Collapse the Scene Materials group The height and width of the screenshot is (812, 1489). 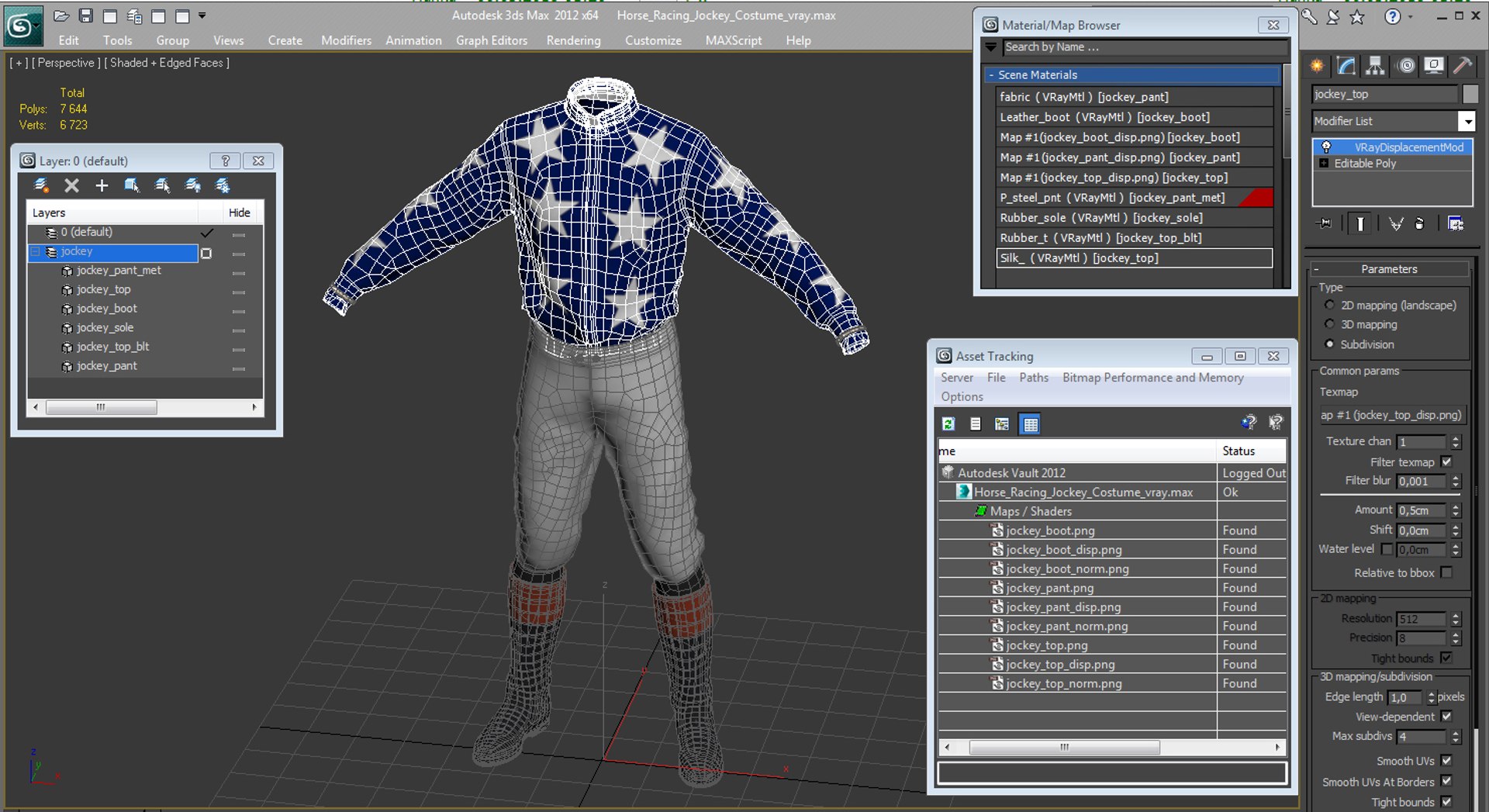tap(991, 75)
